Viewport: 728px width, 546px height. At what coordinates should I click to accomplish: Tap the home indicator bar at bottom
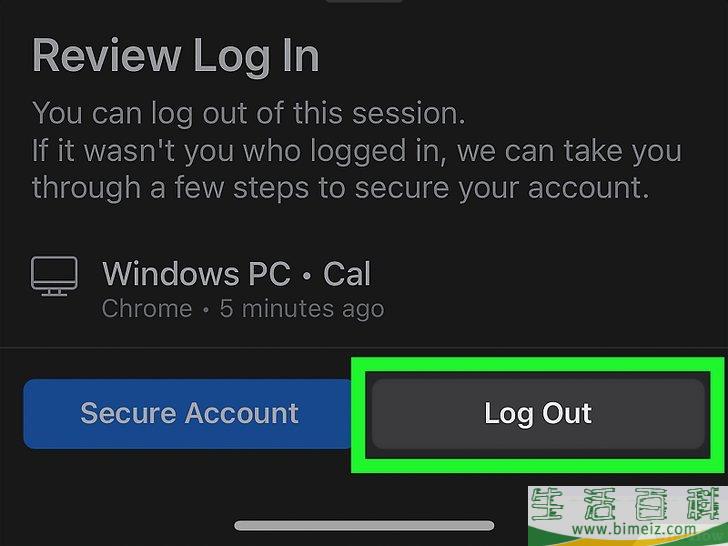[364, 525]
